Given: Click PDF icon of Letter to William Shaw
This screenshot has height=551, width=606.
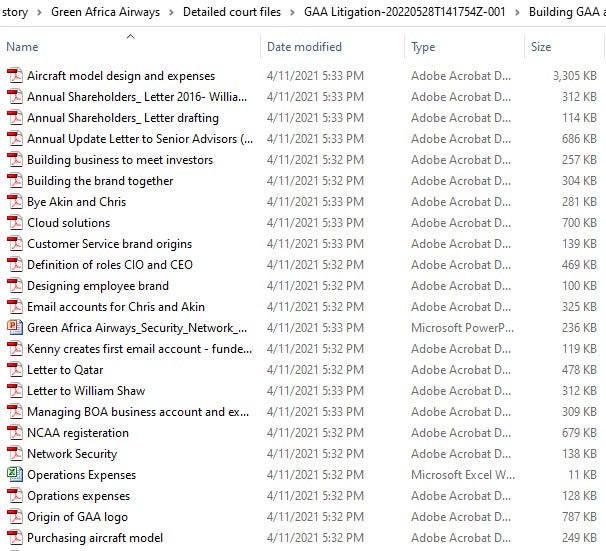Looking at the screenshot, I should pos(15,391).
